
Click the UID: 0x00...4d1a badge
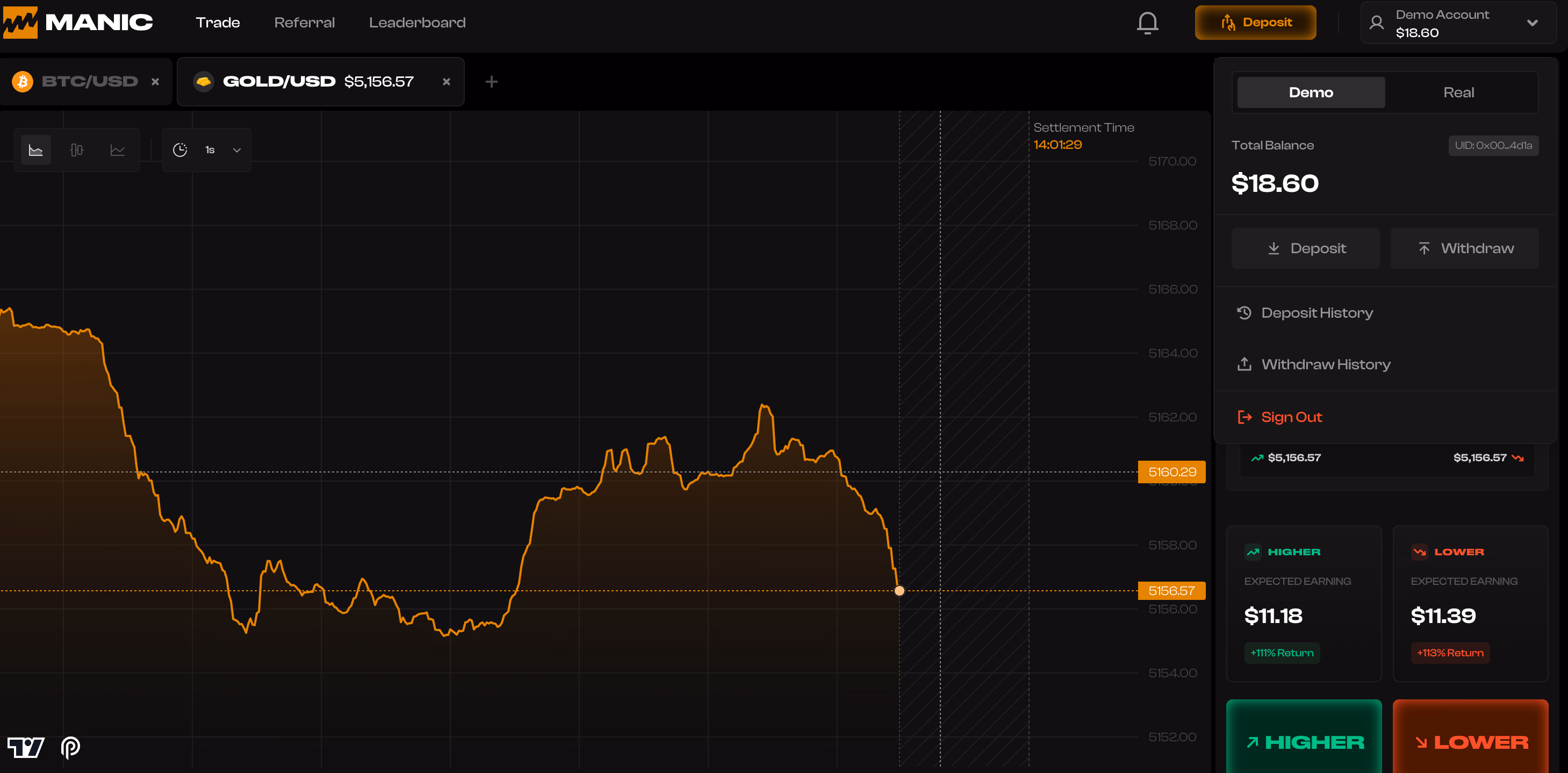coord(1493,146)
